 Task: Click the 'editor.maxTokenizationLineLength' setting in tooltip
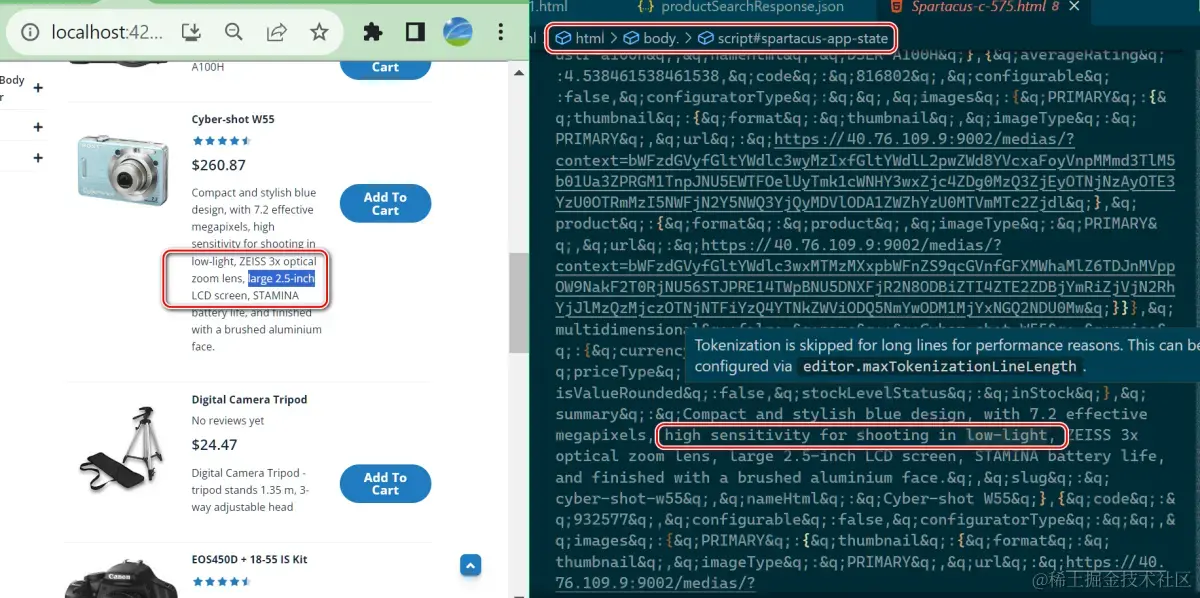(939, 366)
